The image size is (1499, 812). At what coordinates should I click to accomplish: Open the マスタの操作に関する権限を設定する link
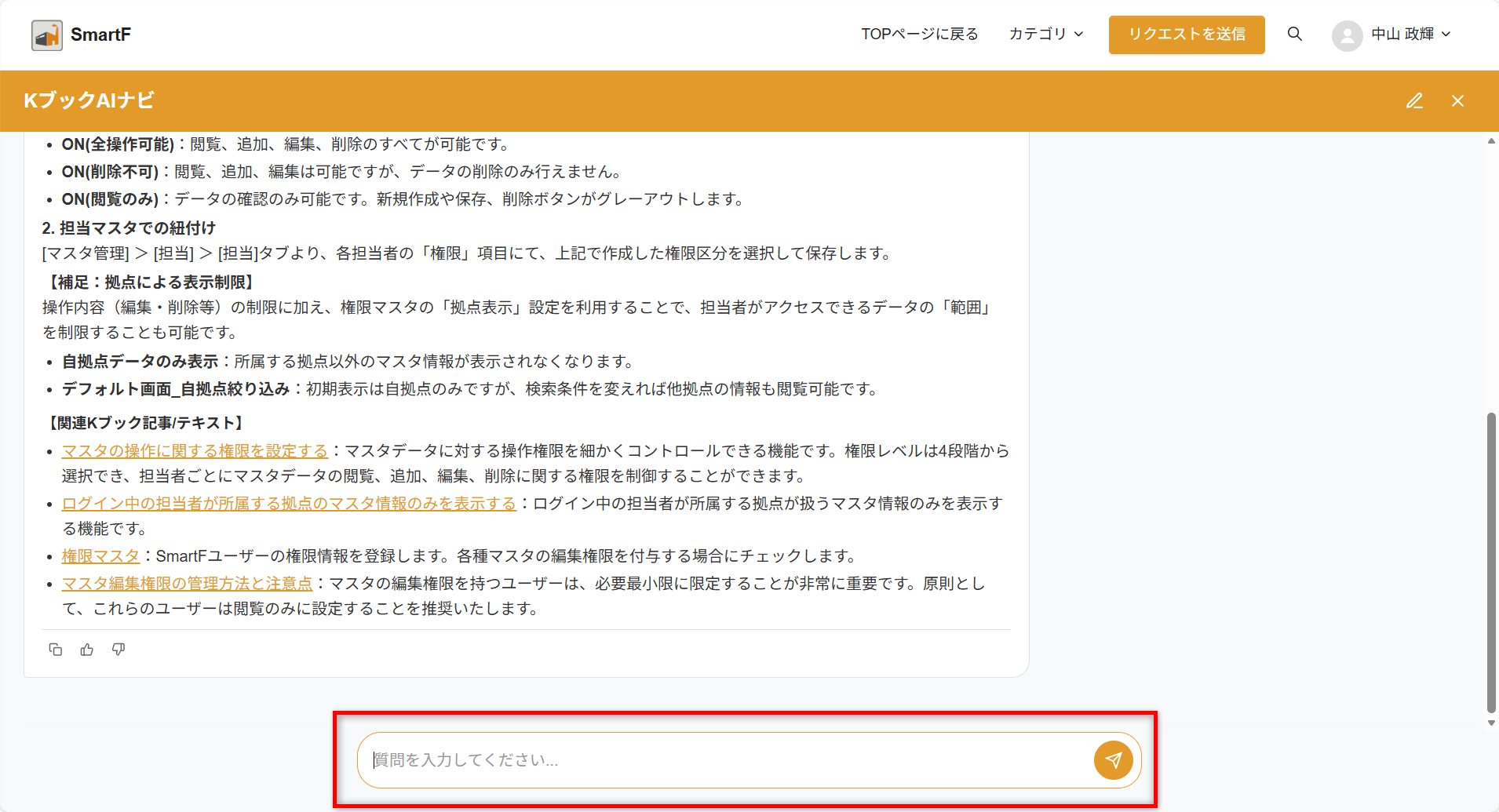[195, 450]
